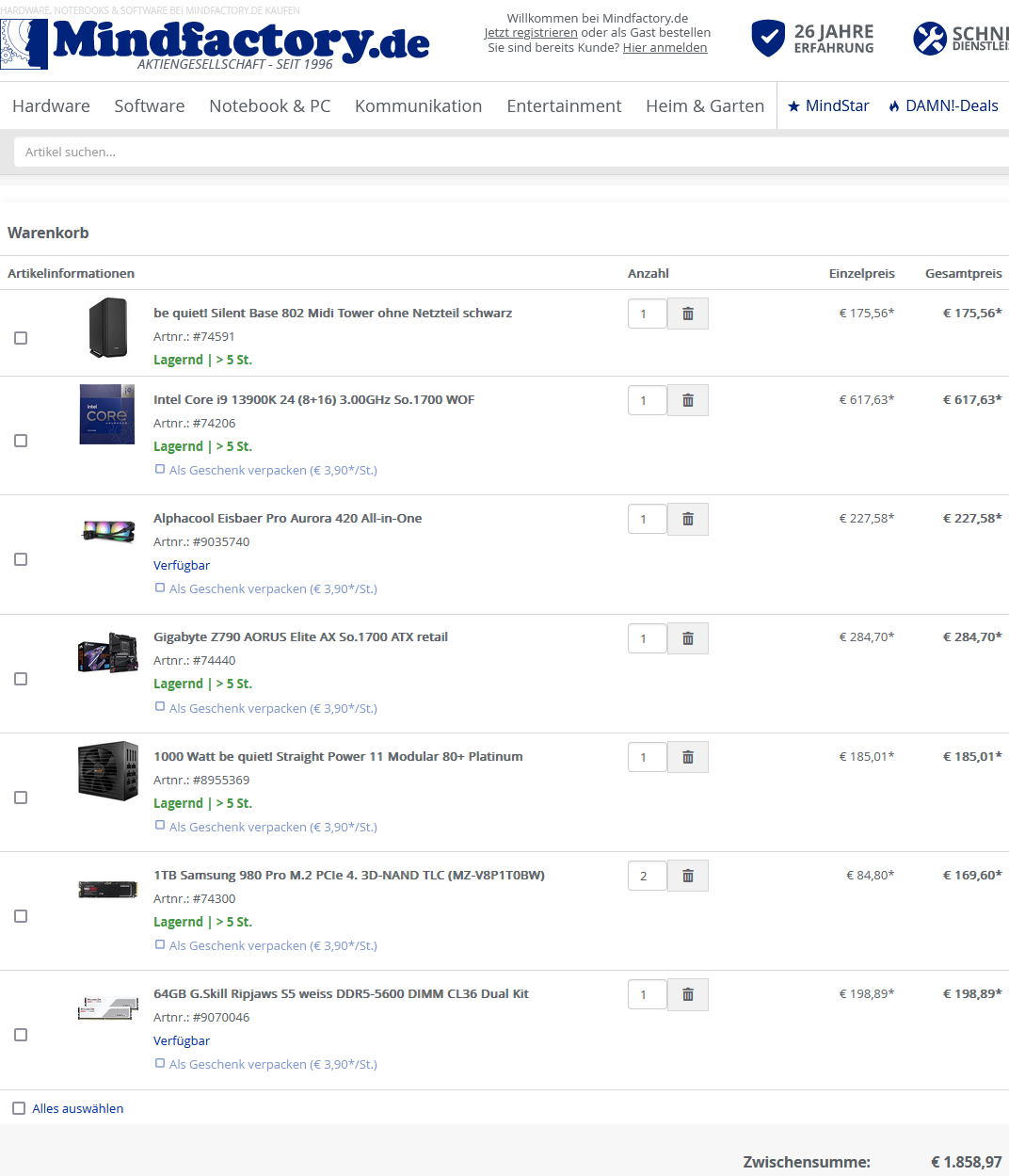Remove Intel Core i9 13900K via trash icon
Screen dimensions: 1009x1176
pyautogui.click(x=688, y=400)
